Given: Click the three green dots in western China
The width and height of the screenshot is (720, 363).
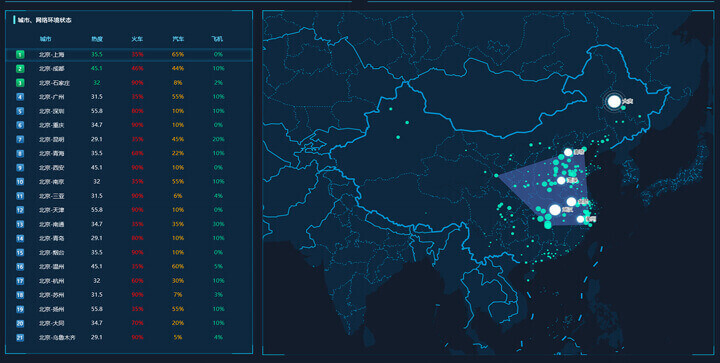Looking at the screenshot, I should (399, 123).
